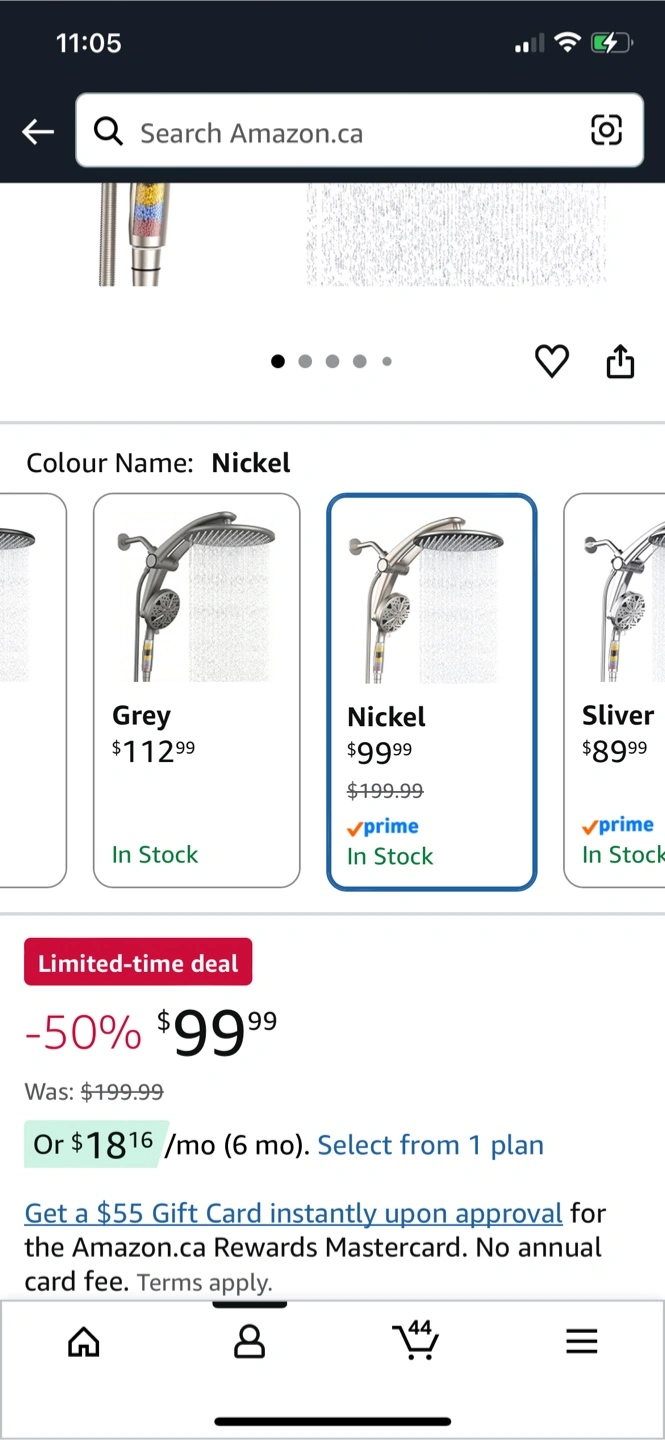This screenshot has width=665, height=1440.
Task: Tap the Limited-time deal badge
Action: coord(138,963)
